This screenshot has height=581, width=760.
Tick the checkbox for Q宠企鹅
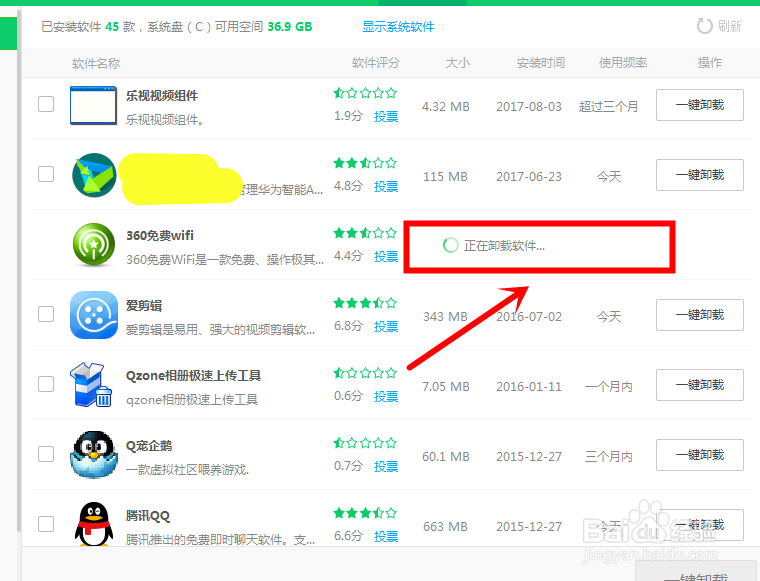(46, 454)
